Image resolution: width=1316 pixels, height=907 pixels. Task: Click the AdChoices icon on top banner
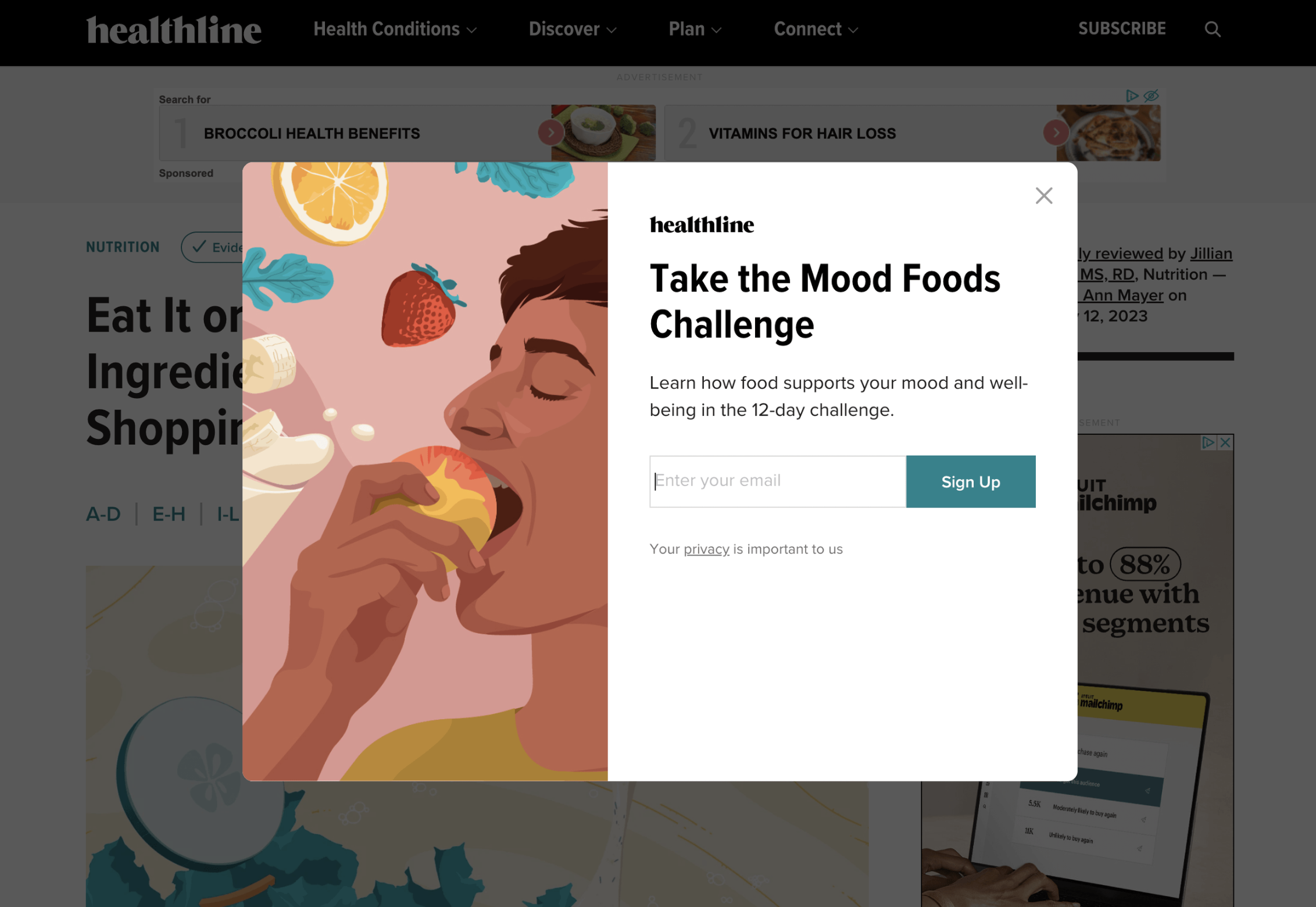click(x=1131, y=96)
